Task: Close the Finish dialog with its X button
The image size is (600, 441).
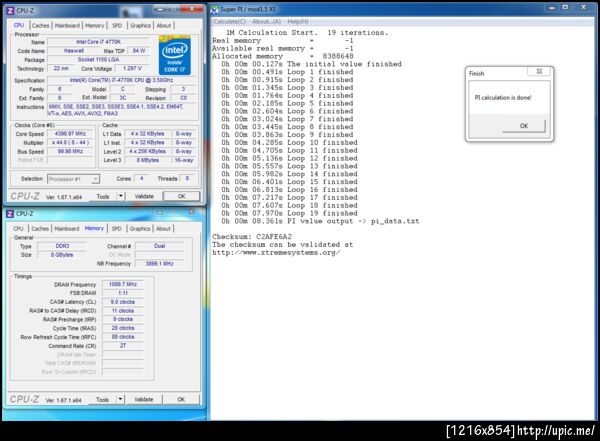Action: click(539, 72)
